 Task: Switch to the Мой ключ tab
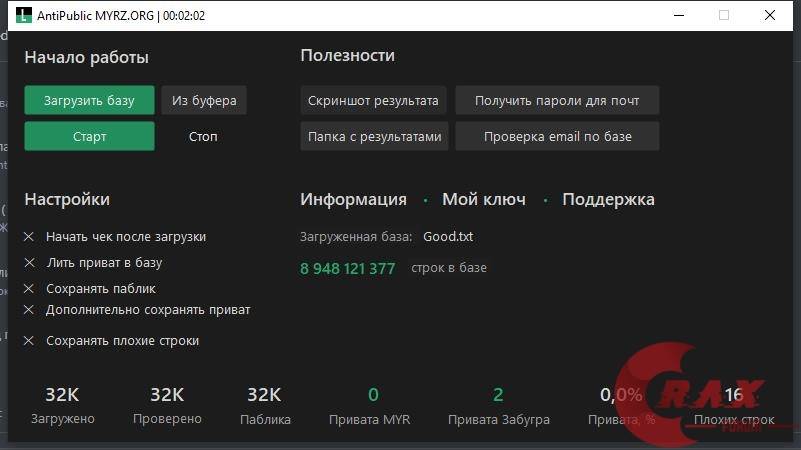coord(484,199)
